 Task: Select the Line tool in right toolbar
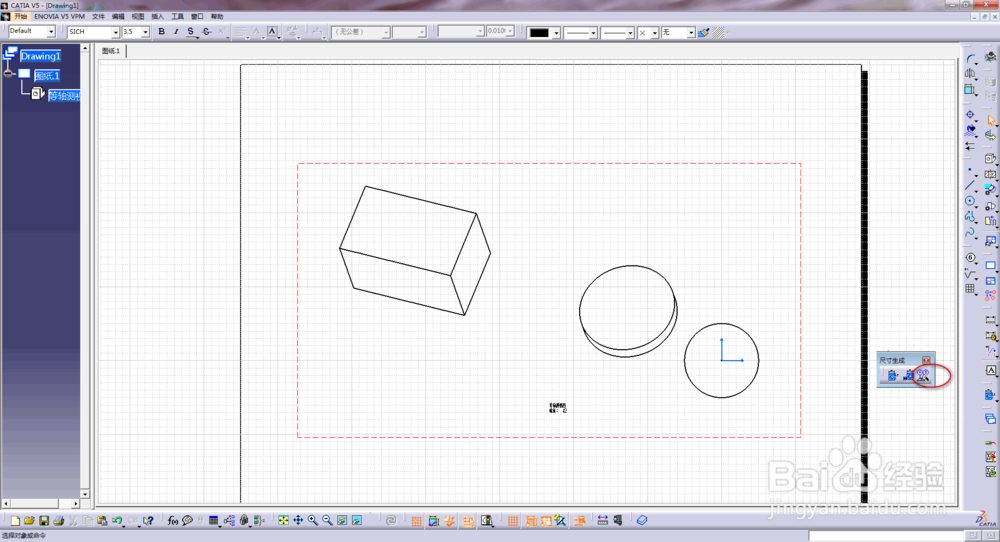coord(970,185)
